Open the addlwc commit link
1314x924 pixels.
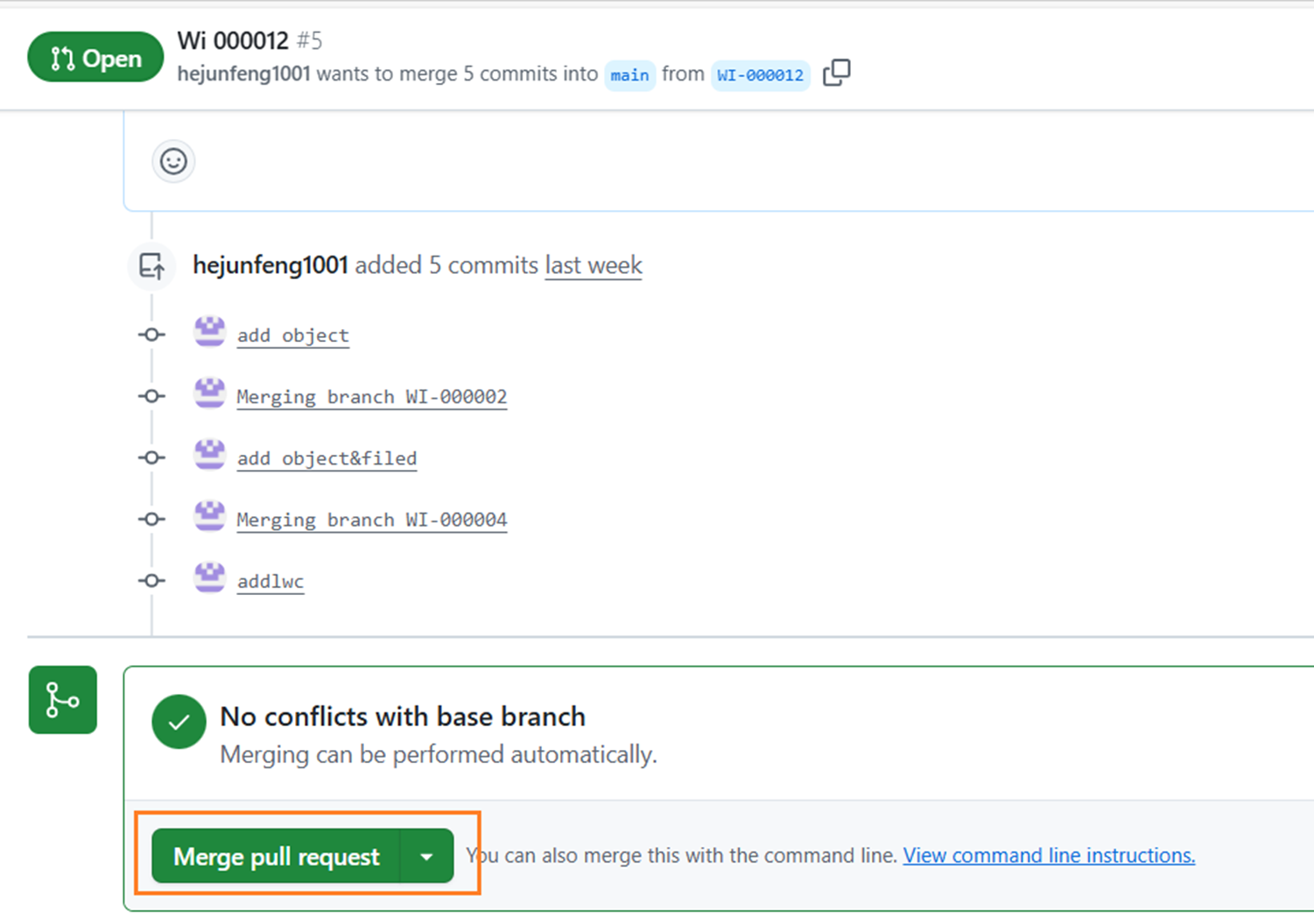click(271, 582)
